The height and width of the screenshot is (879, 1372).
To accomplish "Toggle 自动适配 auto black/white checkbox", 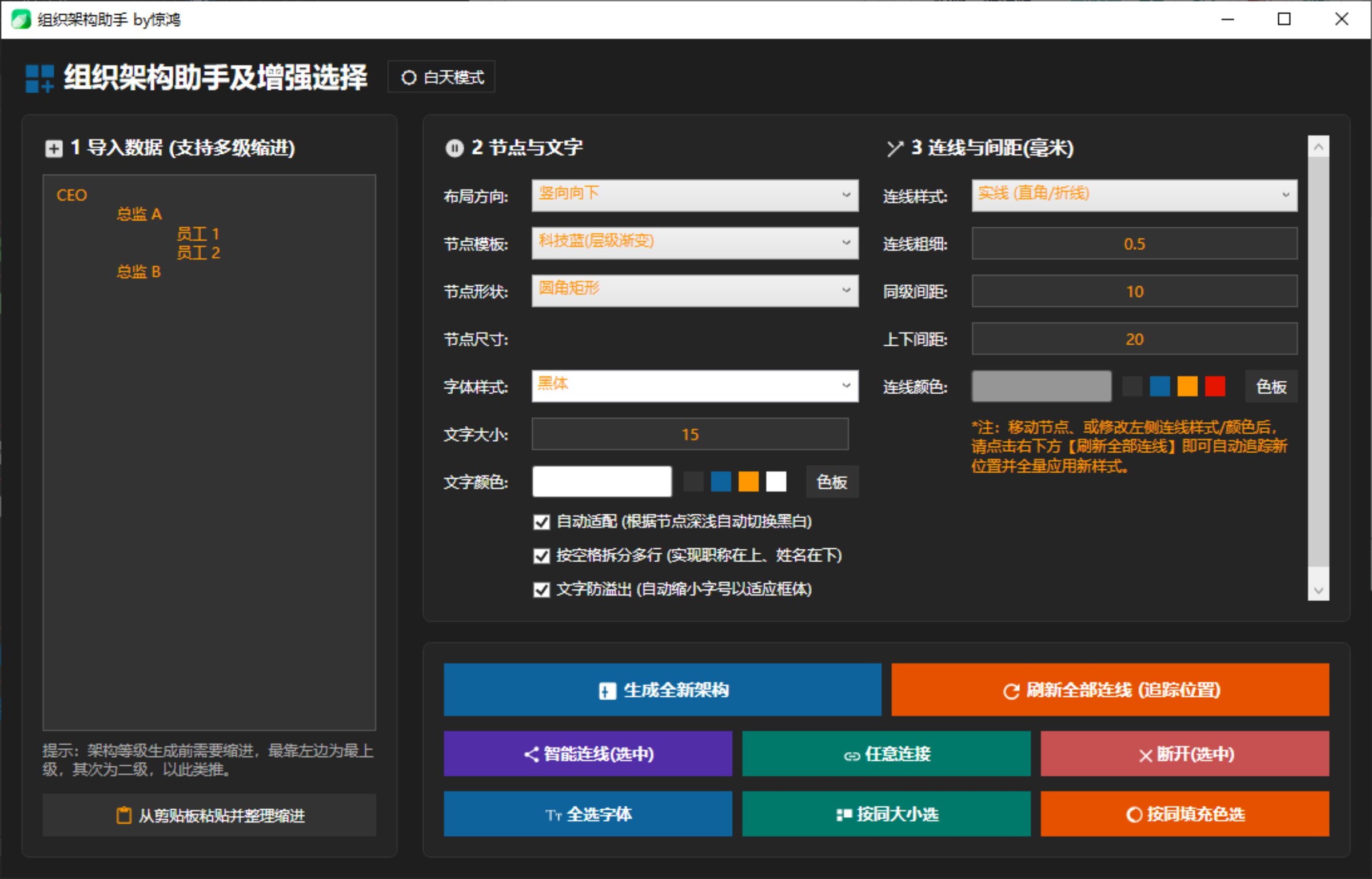I will 541,522.
